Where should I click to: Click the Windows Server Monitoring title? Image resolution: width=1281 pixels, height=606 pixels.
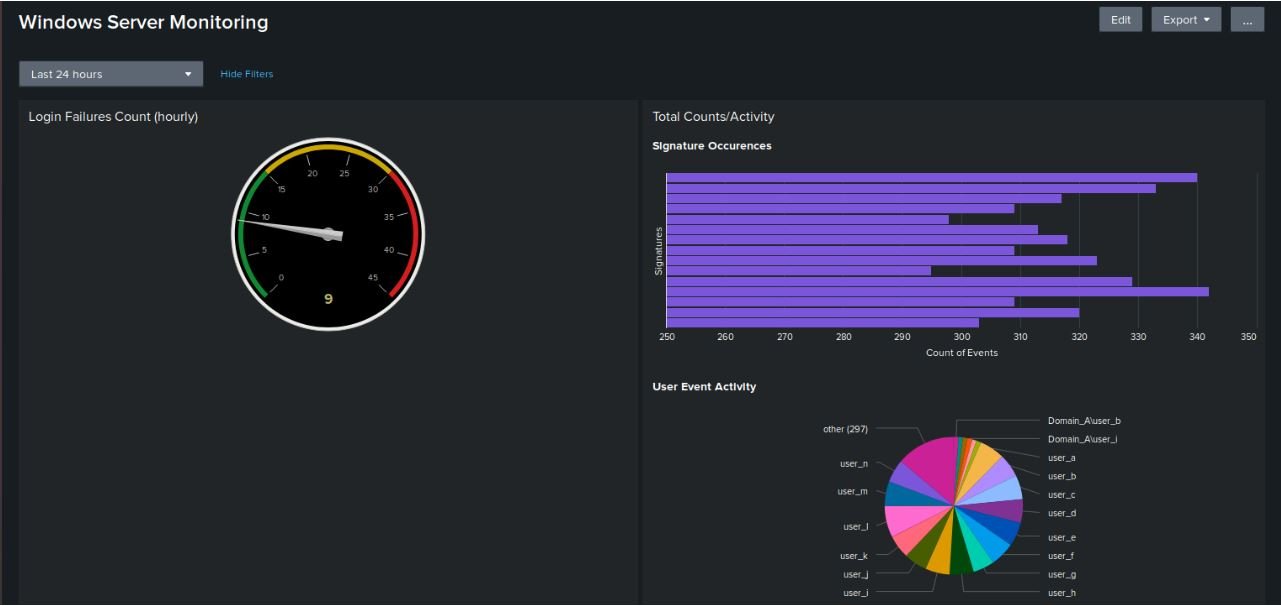click(x=143, y=22)
